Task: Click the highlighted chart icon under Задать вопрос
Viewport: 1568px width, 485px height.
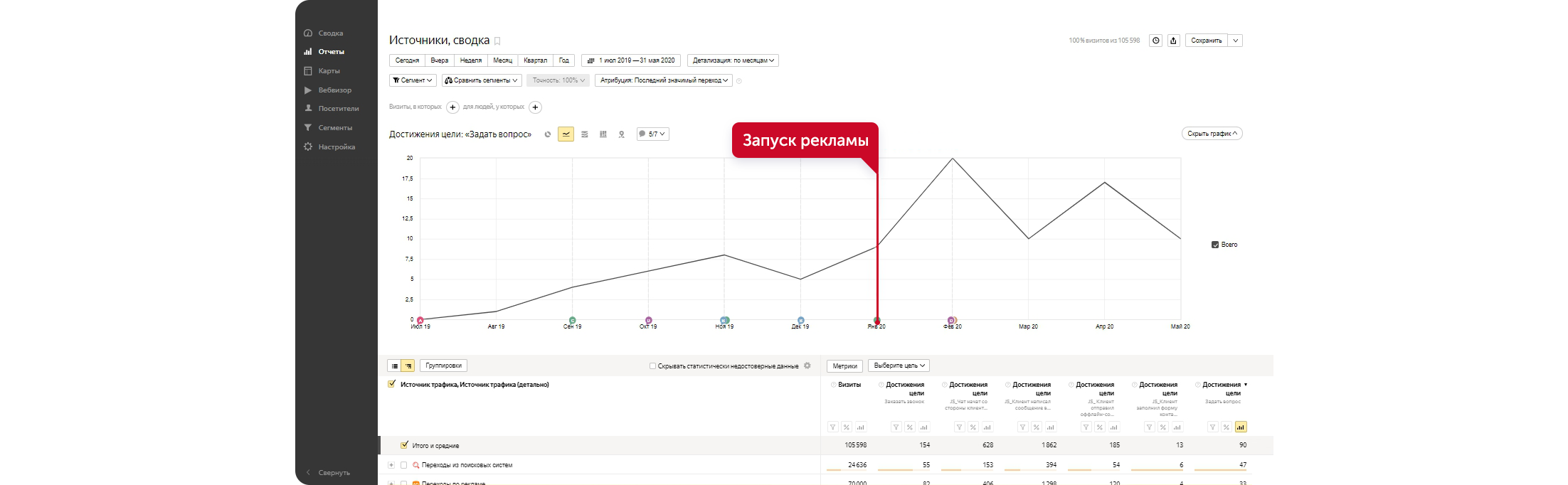Action: tap(1241, 427)
